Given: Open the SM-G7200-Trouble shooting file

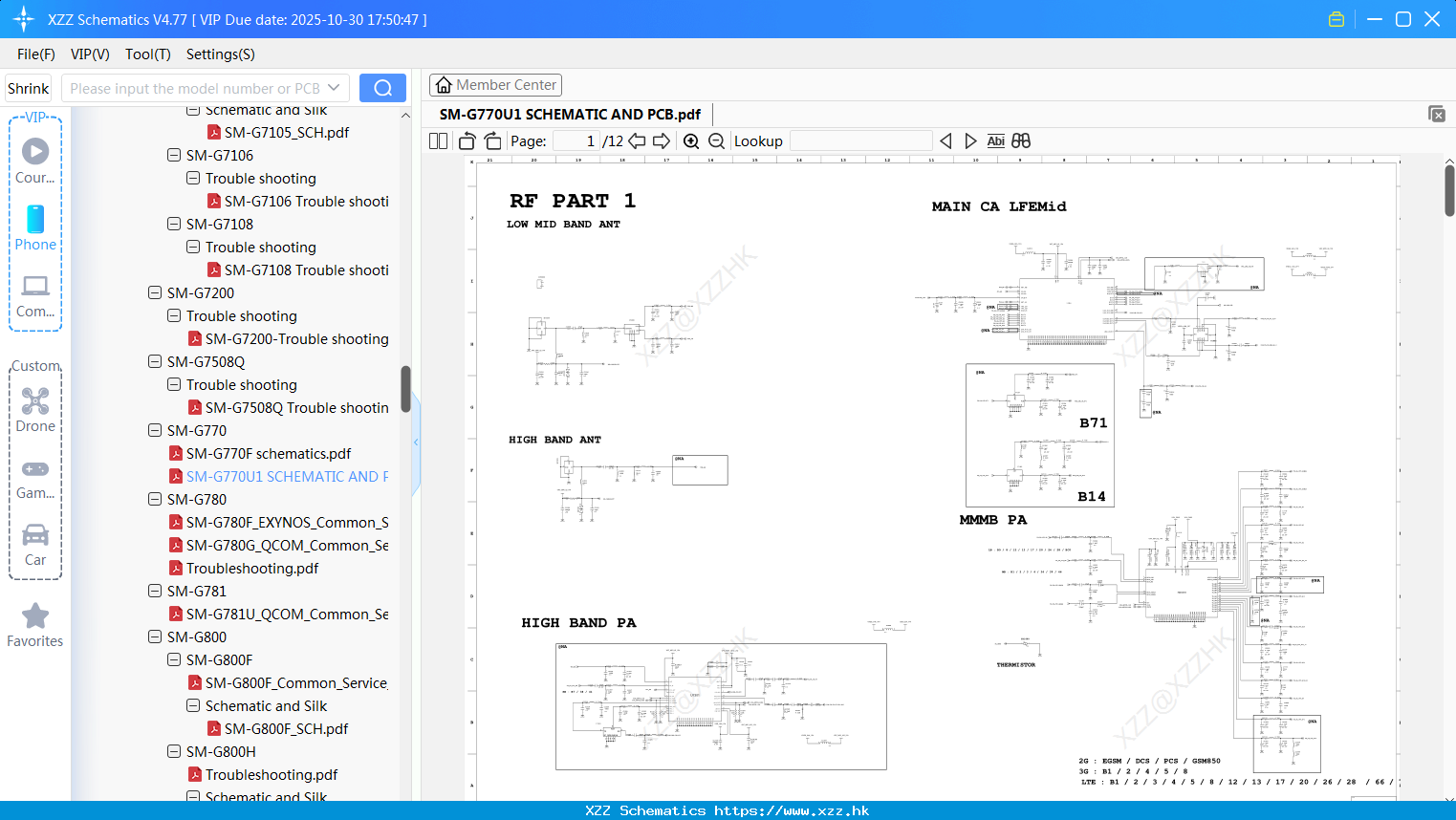Looking at the screenshot, I should 288,338.
